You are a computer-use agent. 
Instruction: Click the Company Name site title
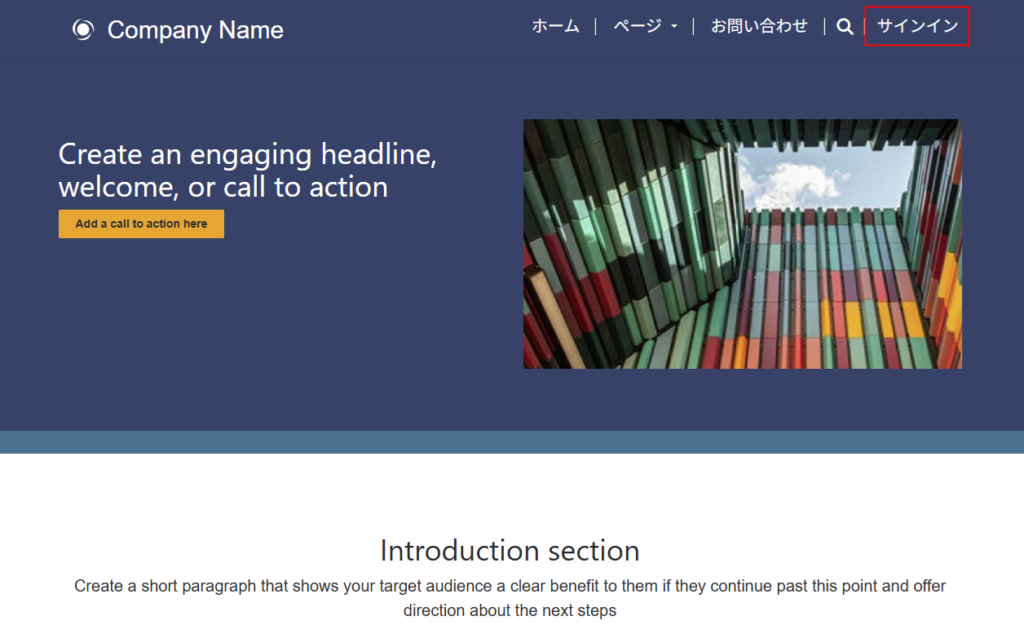pos(195,30)
